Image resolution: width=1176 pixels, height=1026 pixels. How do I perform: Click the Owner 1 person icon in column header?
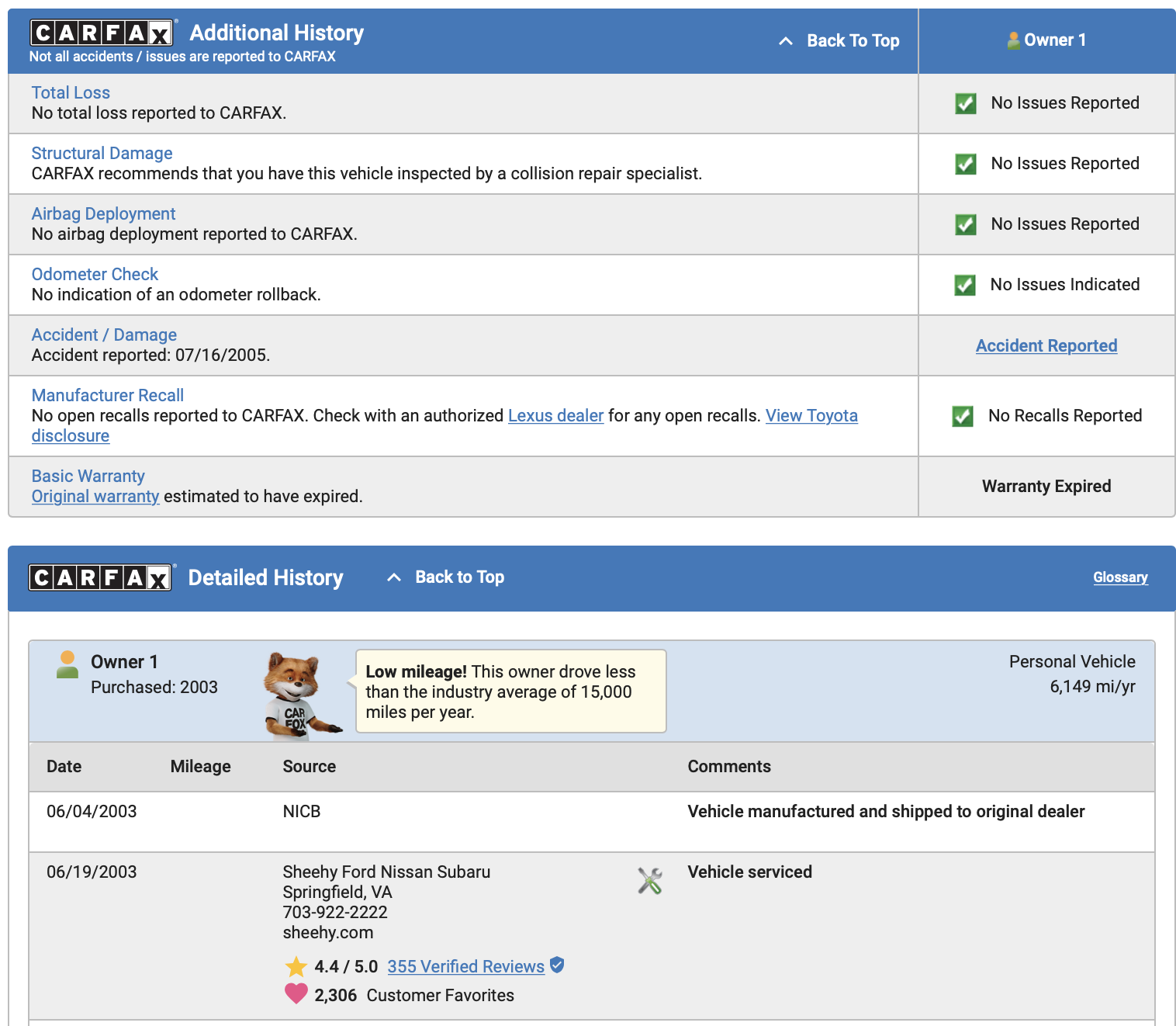point(1013,40)
